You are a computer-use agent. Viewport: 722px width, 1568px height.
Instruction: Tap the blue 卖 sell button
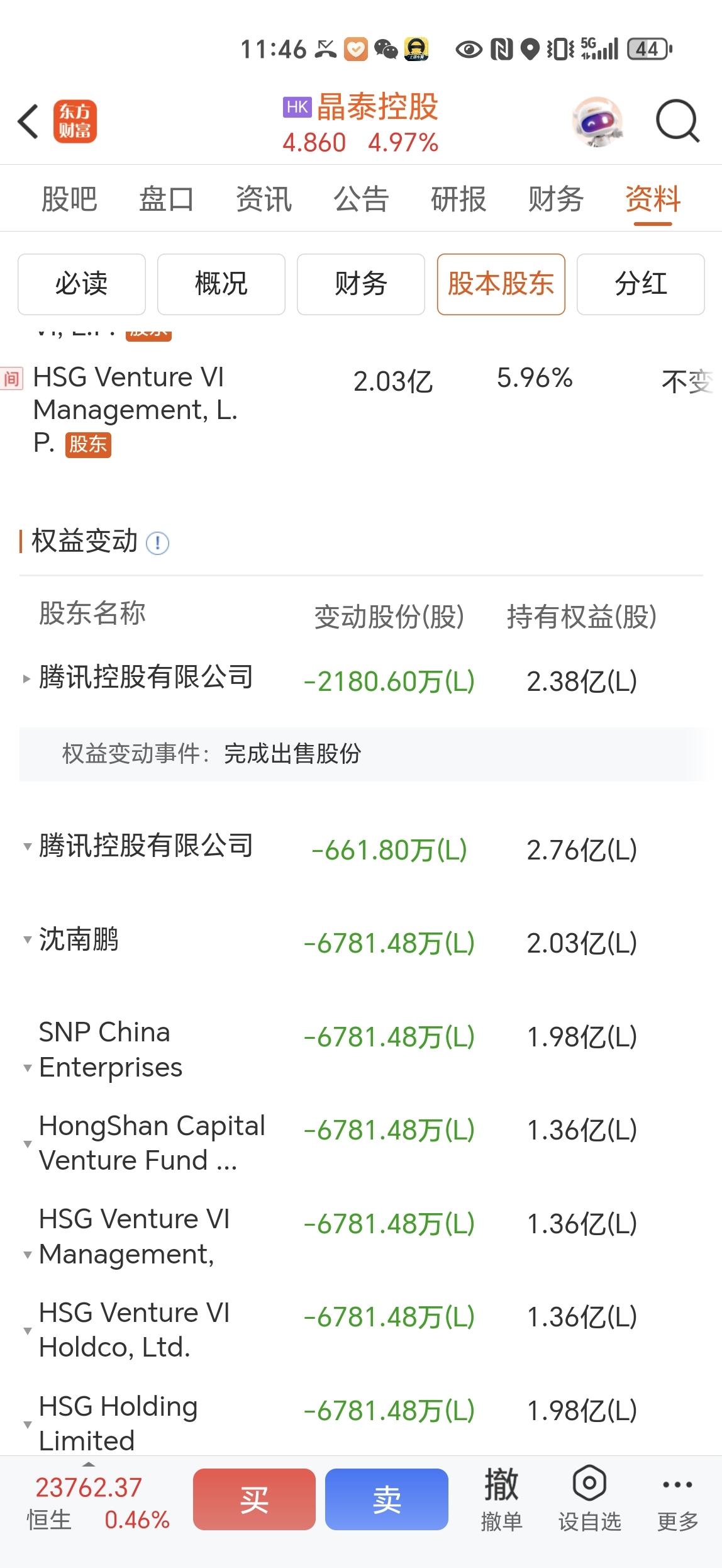(x=387, y=1499)
